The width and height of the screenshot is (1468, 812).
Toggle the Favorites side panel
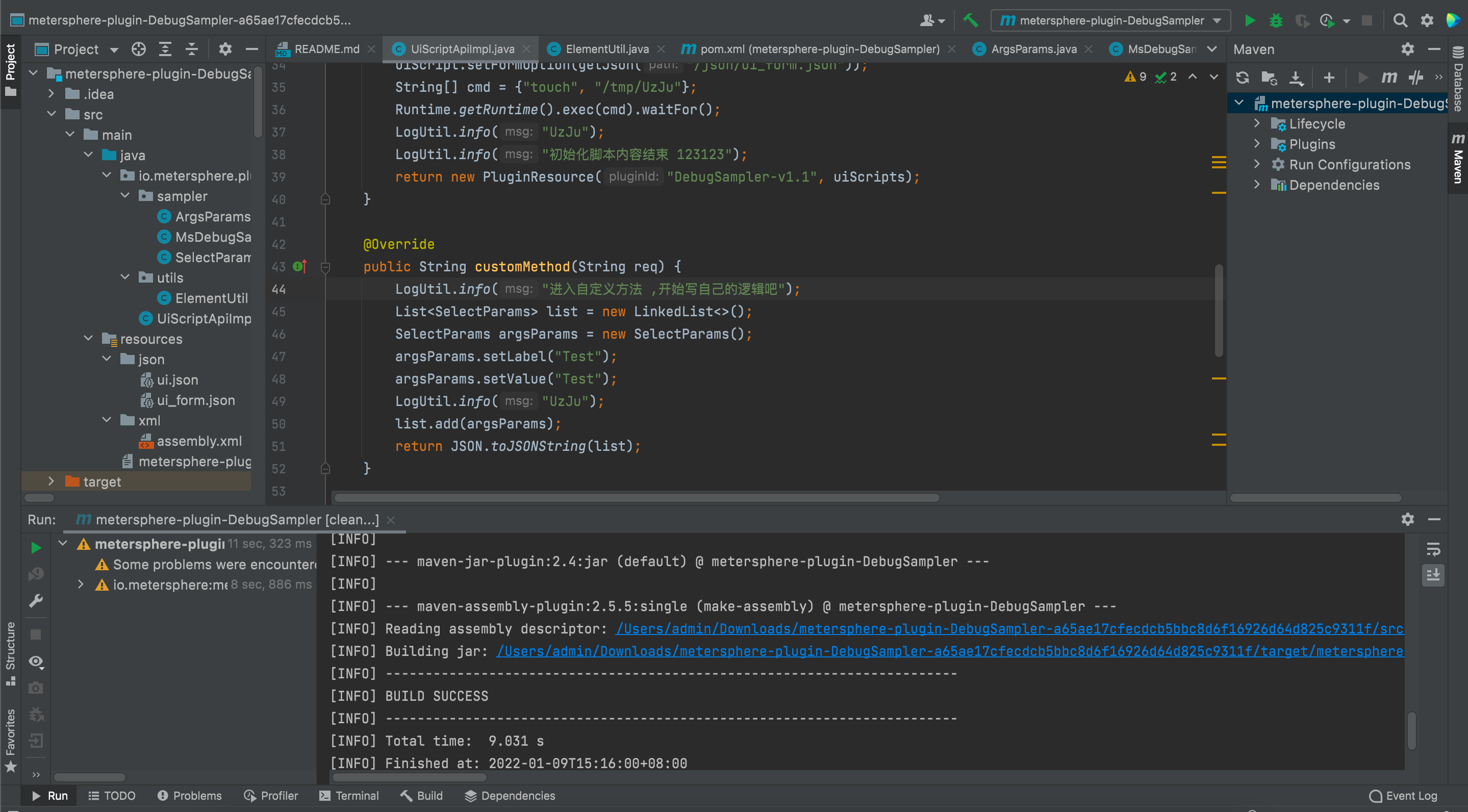click(x=10, y=740)
